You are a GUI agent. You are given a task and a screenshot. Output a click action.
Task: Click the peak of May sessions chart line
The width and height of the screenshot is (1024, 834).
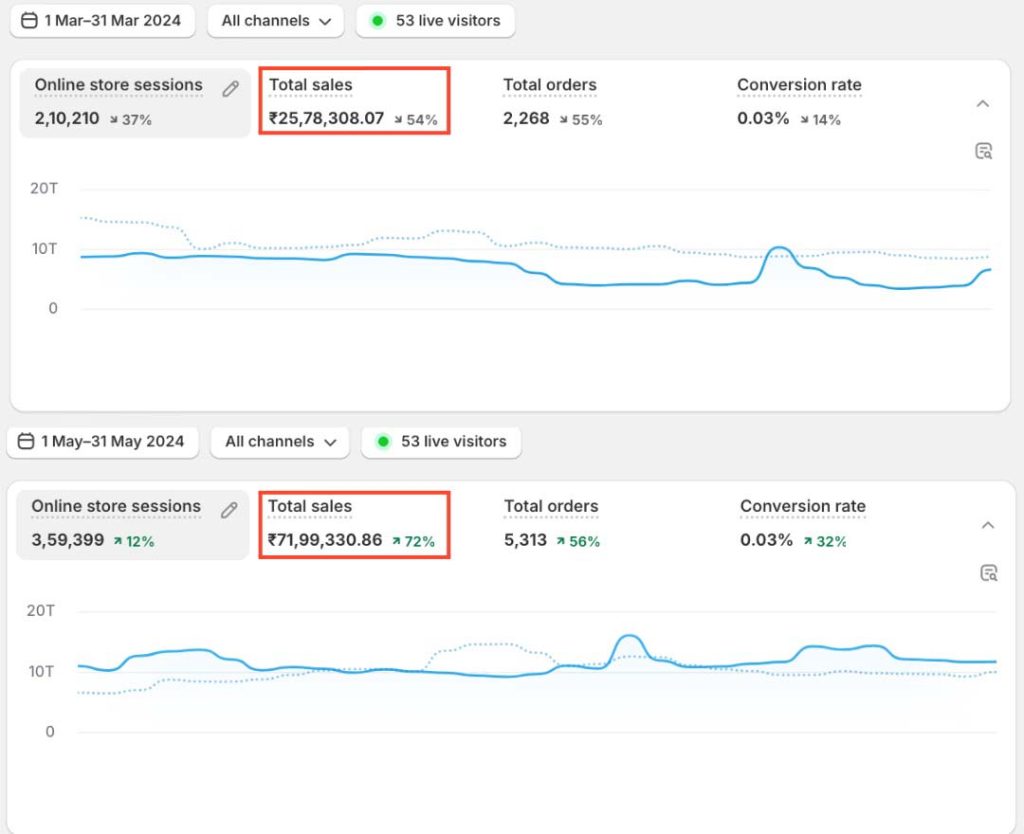pos(629,636)
